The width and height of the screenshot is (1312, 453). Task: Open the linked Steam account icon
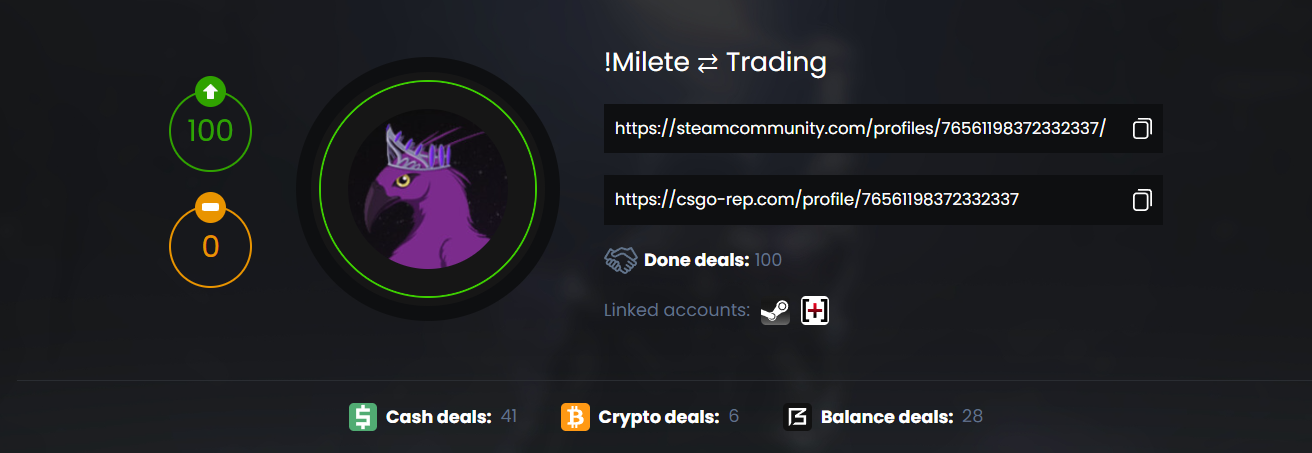coord(775,311)
